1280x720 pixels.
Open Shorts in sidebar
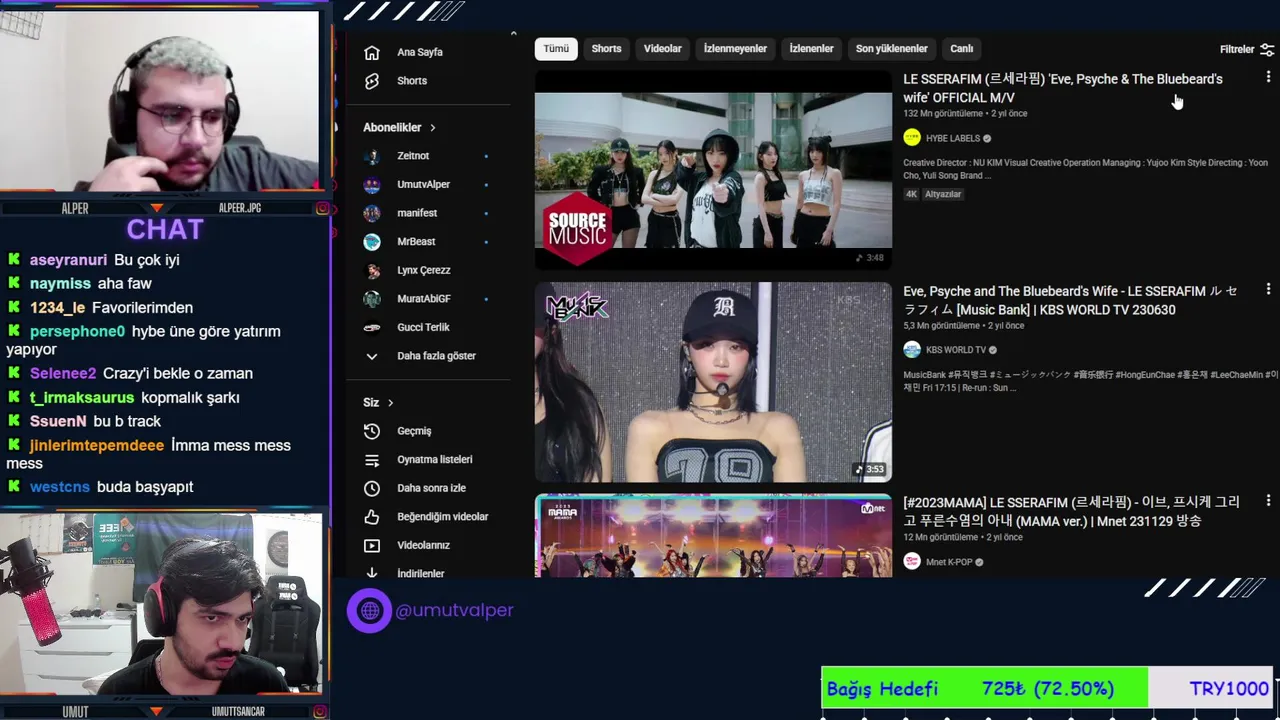point(412,81)
